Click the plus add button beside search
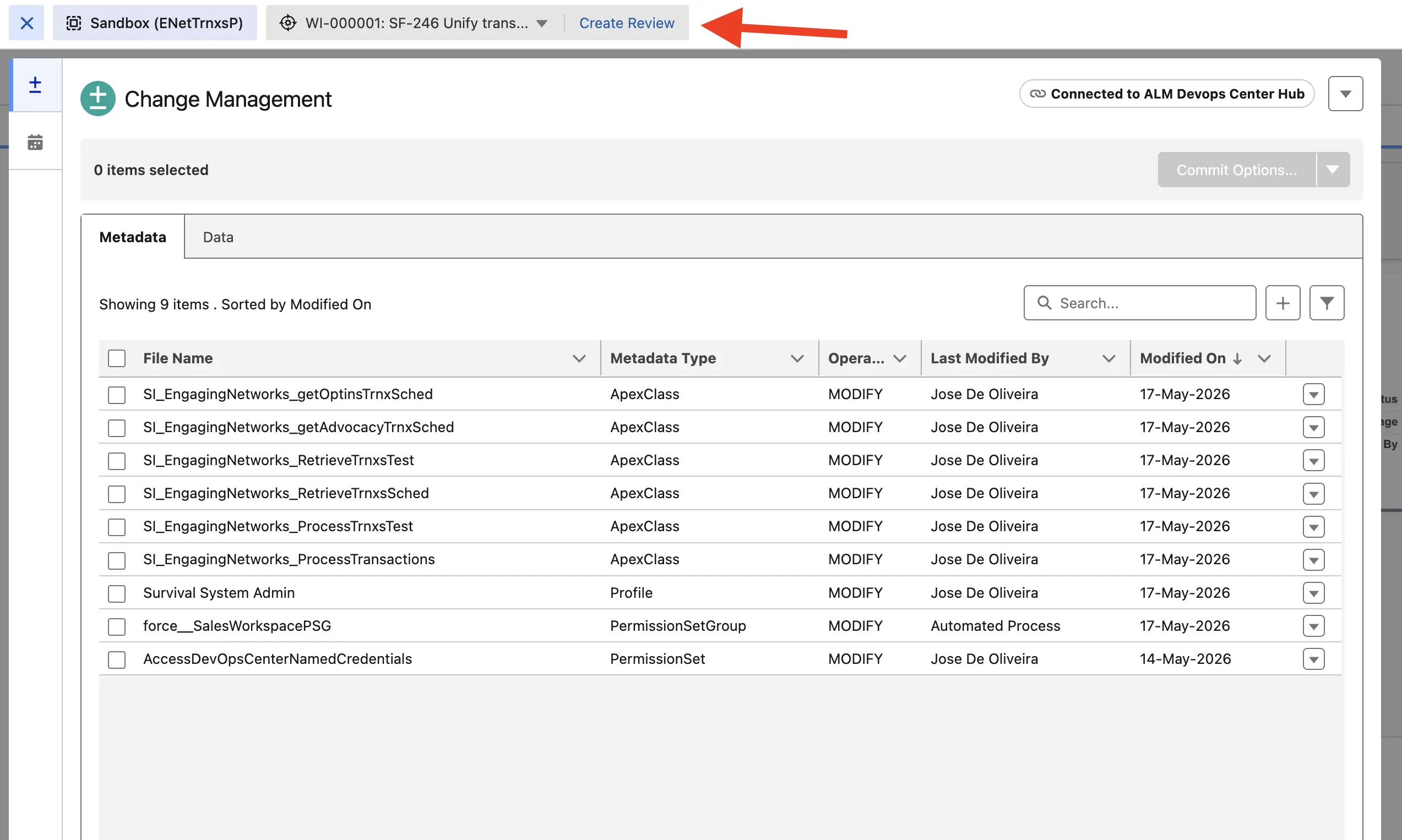The image size is (1402, 840). pos(1283,303)
